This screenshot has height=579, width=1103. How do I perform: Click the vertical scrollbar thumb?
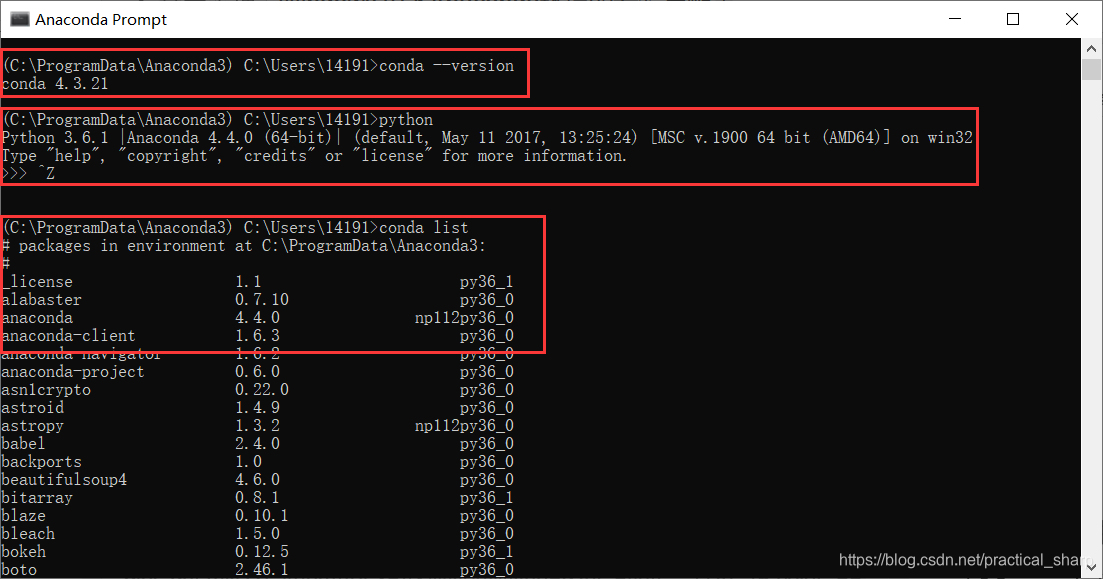pyautogui.click(x=1091, y=70)
